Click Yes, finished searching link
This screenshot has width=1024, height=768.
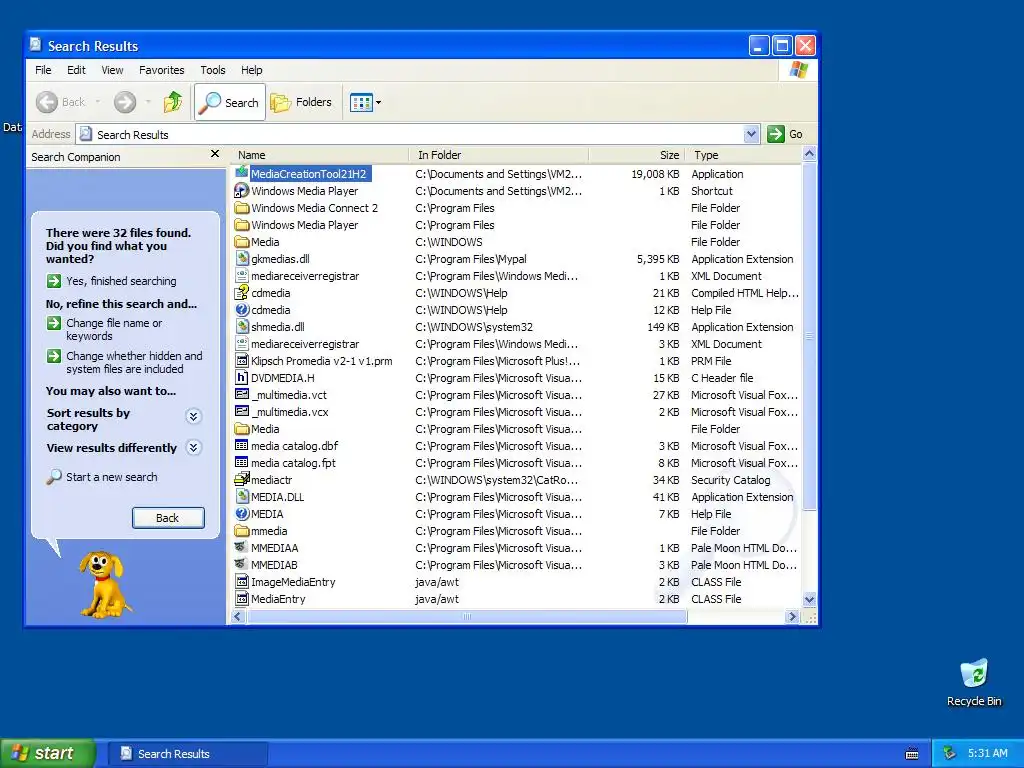(121, 281)
